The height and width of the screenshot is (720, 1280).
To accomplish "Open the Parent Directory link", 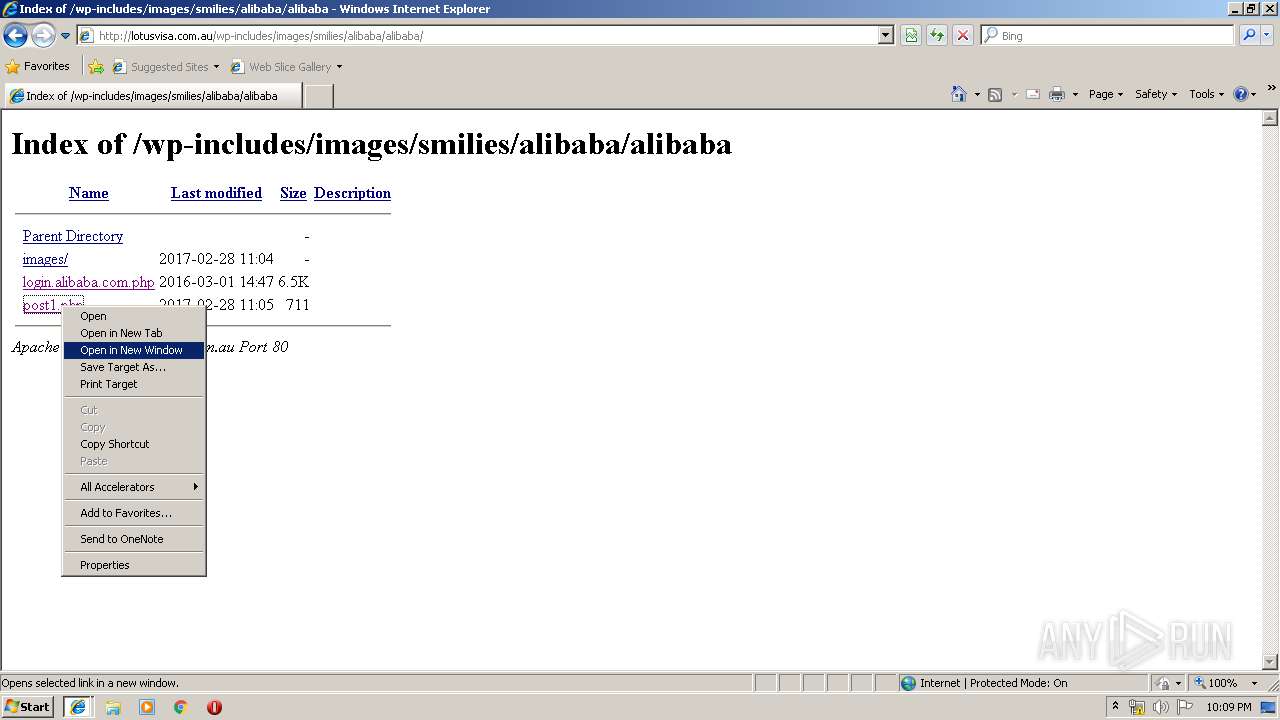I will [73, 236].
